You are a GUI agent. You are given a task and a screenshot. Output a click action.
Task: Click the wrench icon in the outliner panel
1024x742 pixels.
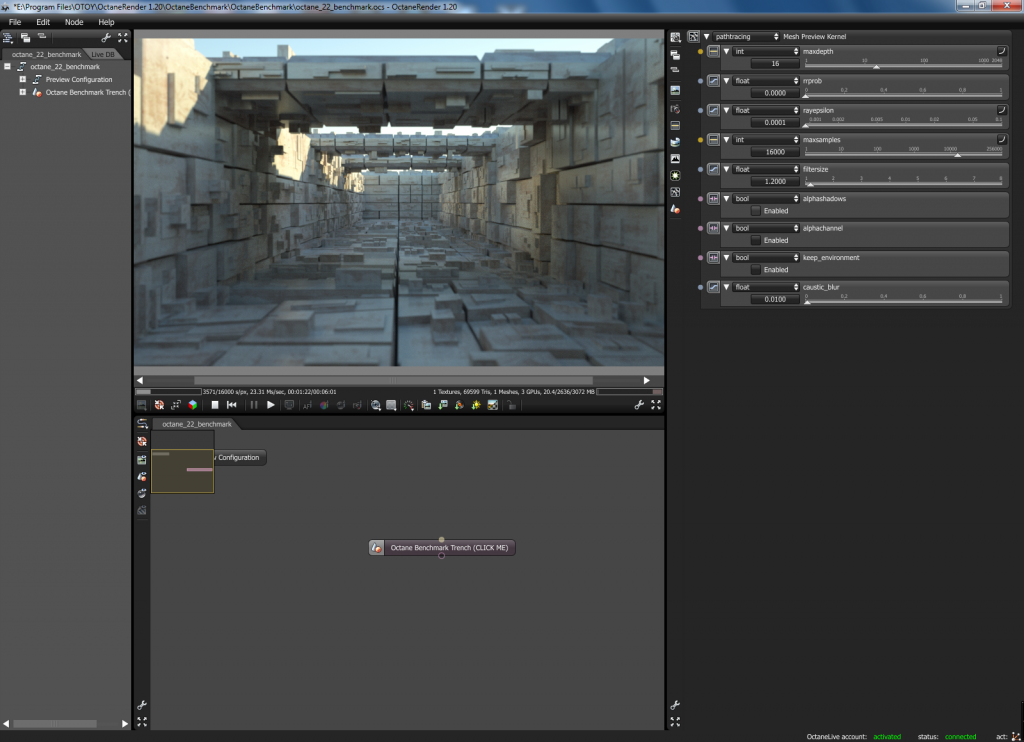point(106,38)
